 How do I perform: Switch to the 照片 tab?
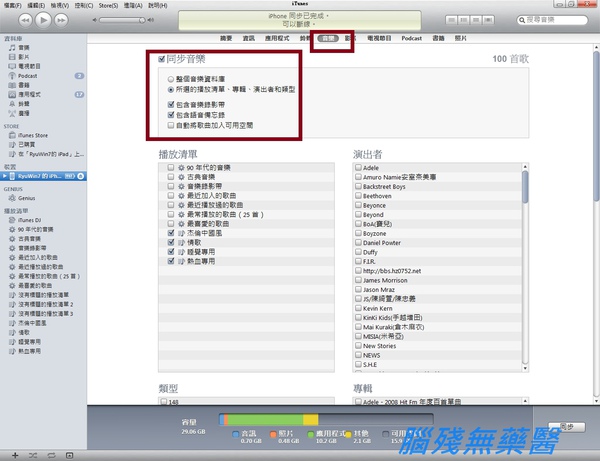[460, 38]
